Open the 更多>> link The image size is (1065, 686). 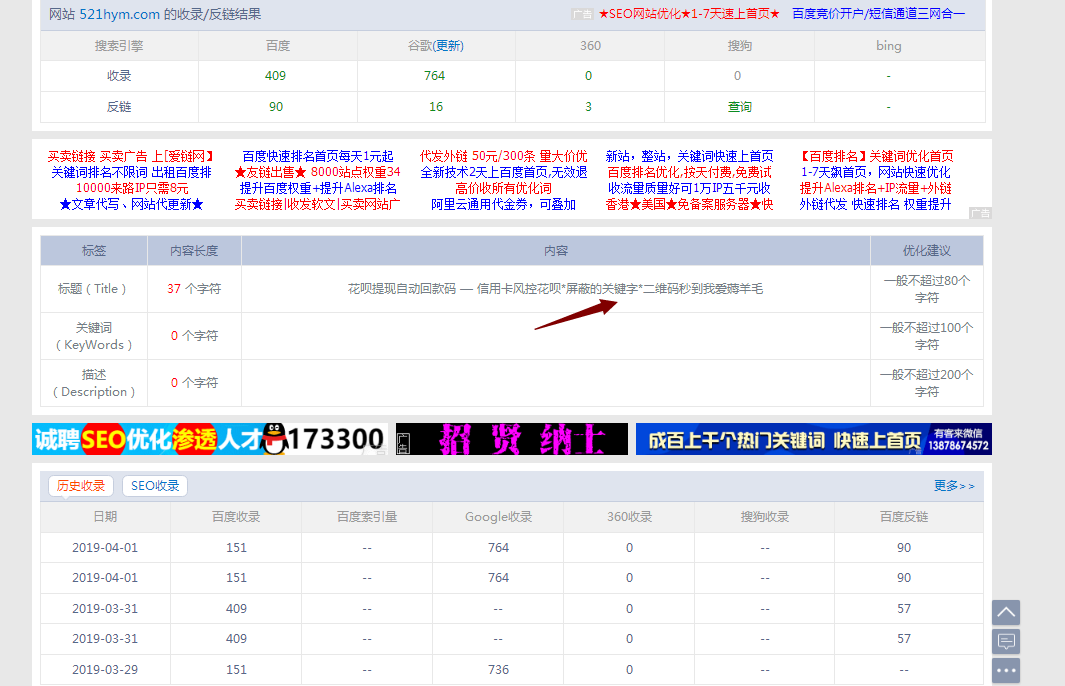[954, 486]
